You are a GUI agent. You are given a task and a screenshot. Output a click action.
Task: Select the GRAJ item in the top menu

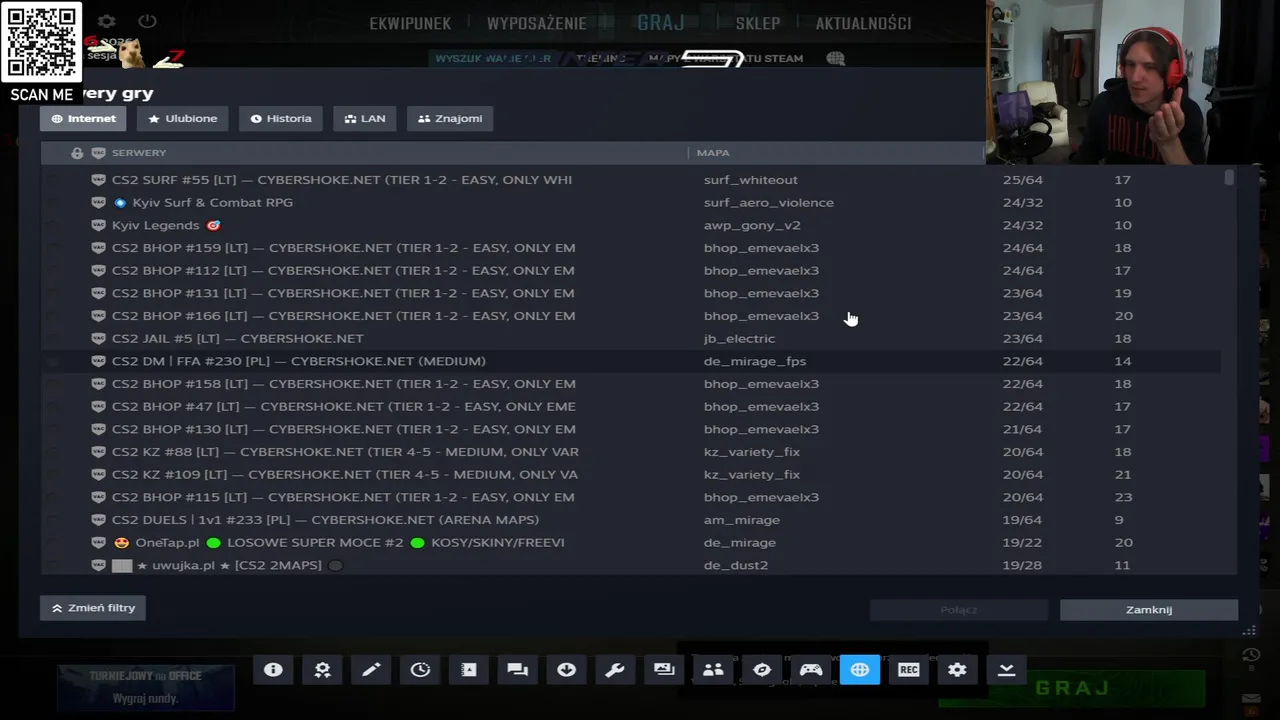pos(661,22)
